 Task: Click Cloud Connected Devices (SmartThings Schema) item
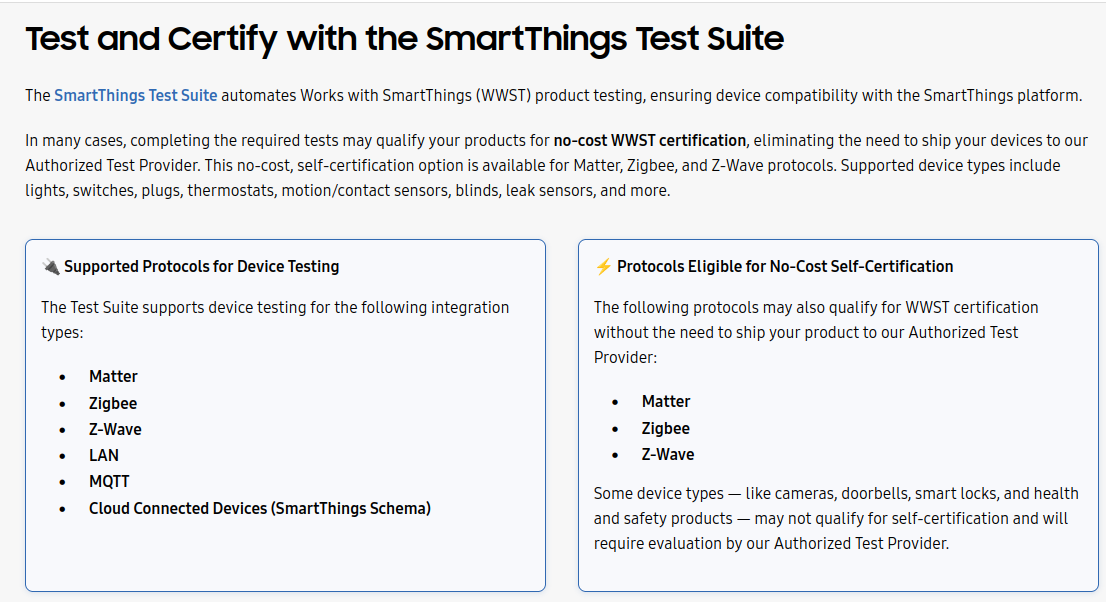click(x=260, y=508)
